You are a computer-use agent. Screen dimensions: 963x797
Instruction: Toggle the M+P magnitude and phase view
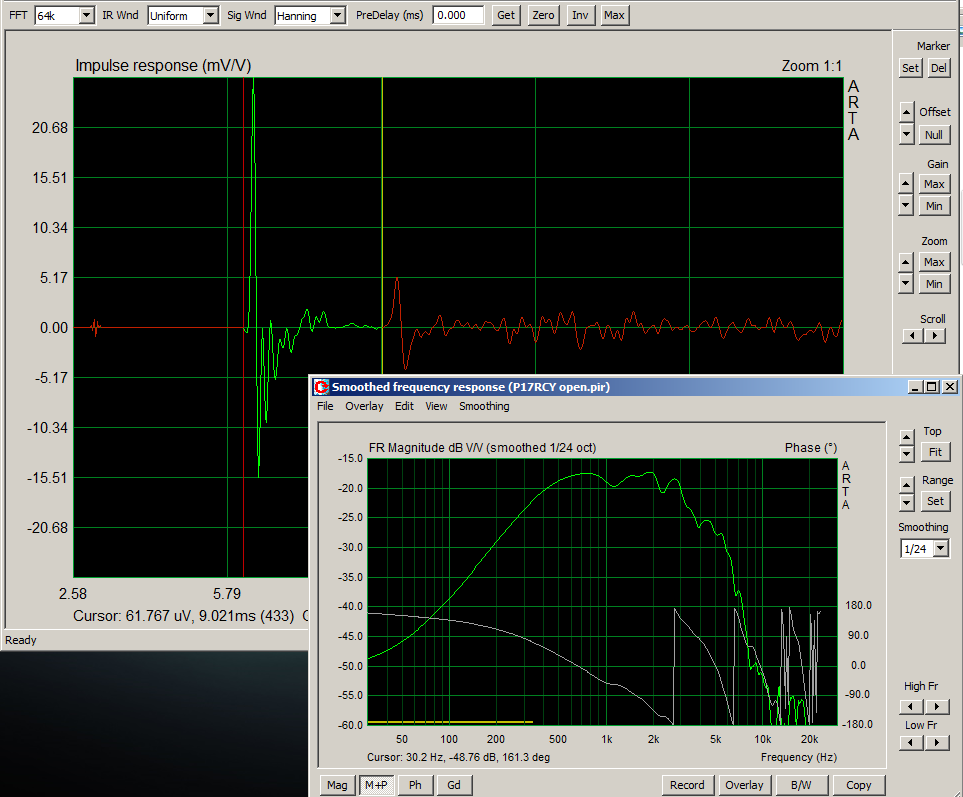pyautogui.click(x=376, y=785)
